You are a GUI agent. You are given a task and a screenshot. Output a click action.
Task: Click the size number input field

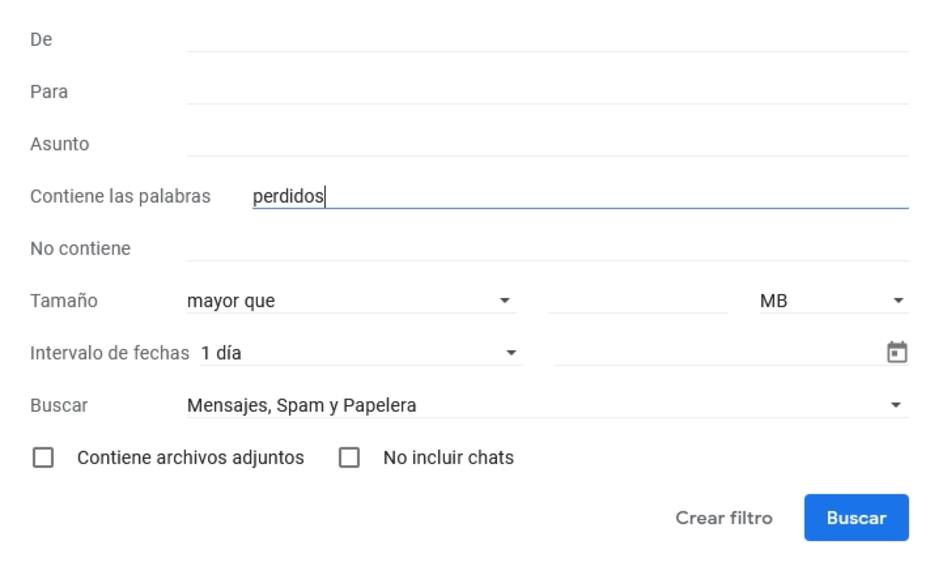pos(638,301)
